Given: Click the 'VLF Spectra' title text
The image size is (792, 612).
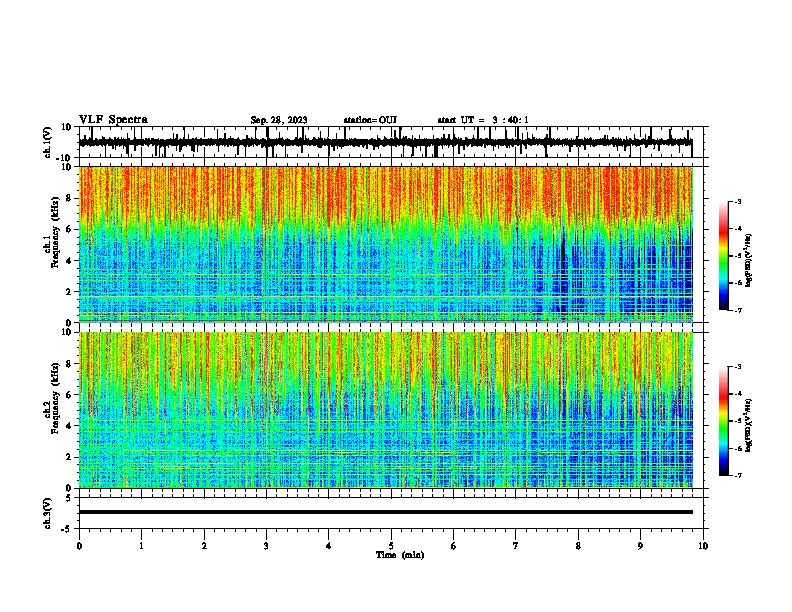Looking at the screenshot, I should (x=113, y=120).
